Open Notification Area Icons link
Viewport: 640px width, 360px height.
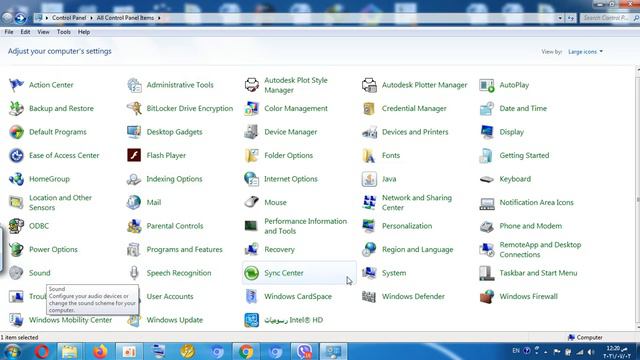(x=536, y=202)
